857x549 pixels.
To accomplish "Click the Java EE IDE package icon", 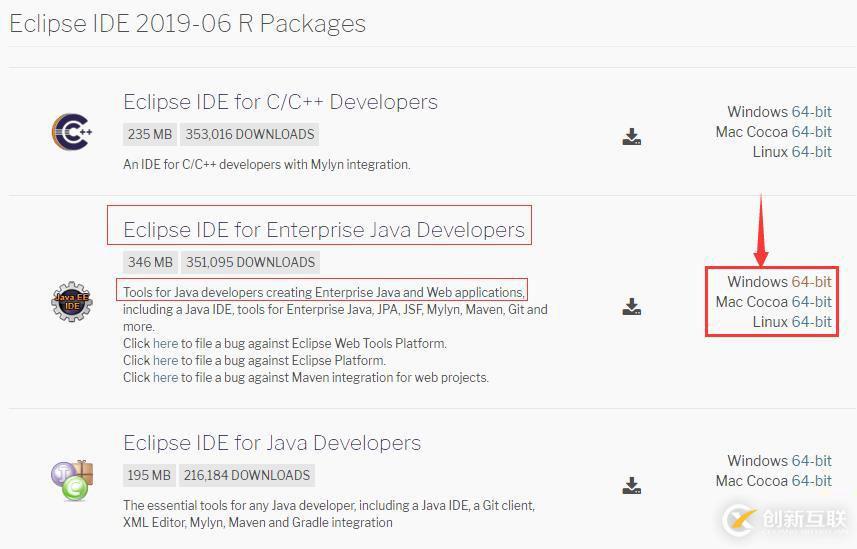I will (x=72, y=301).
